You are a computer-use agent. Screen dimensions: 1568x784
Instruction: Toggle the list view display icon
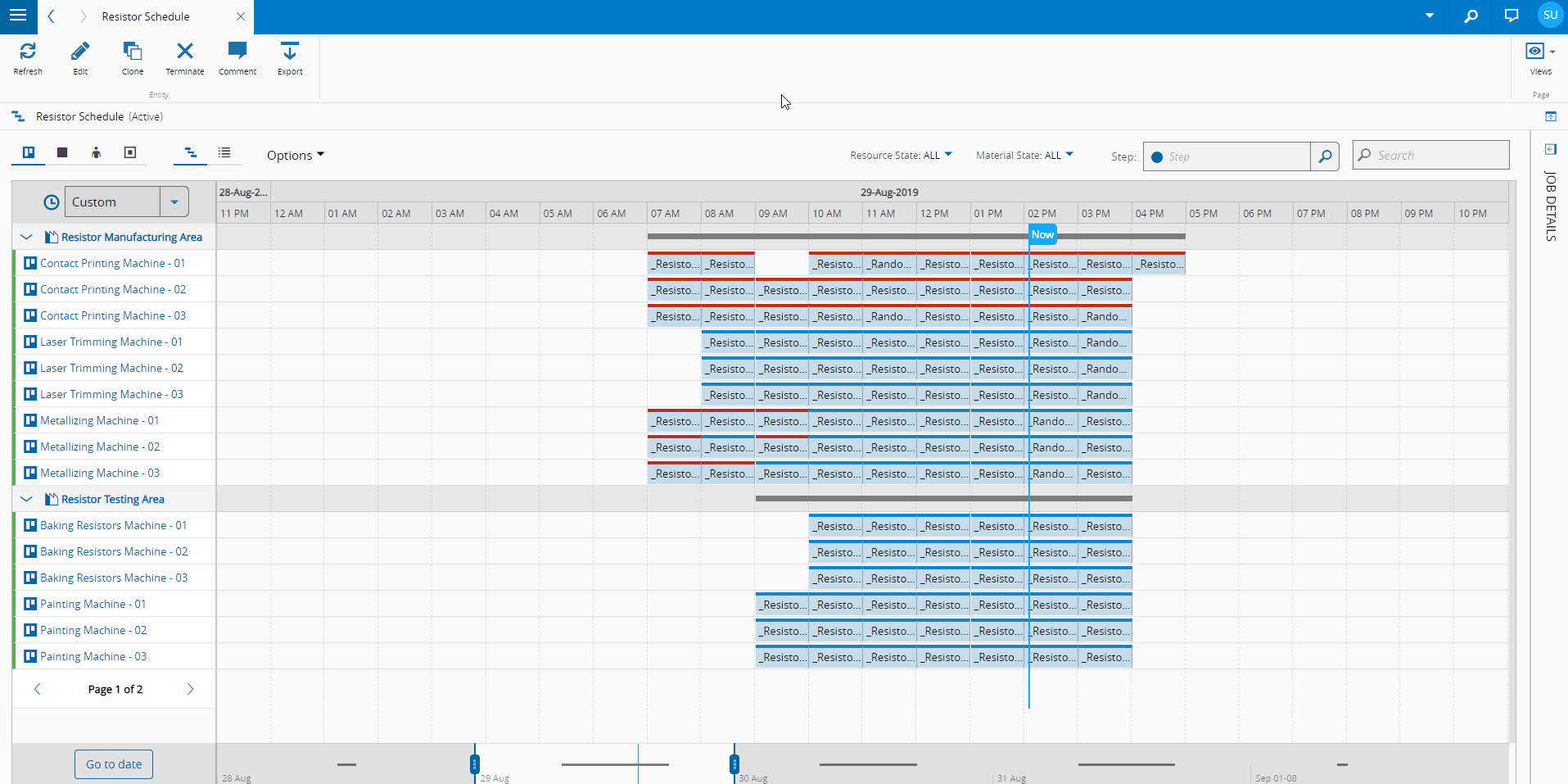[x=224, y=153]
